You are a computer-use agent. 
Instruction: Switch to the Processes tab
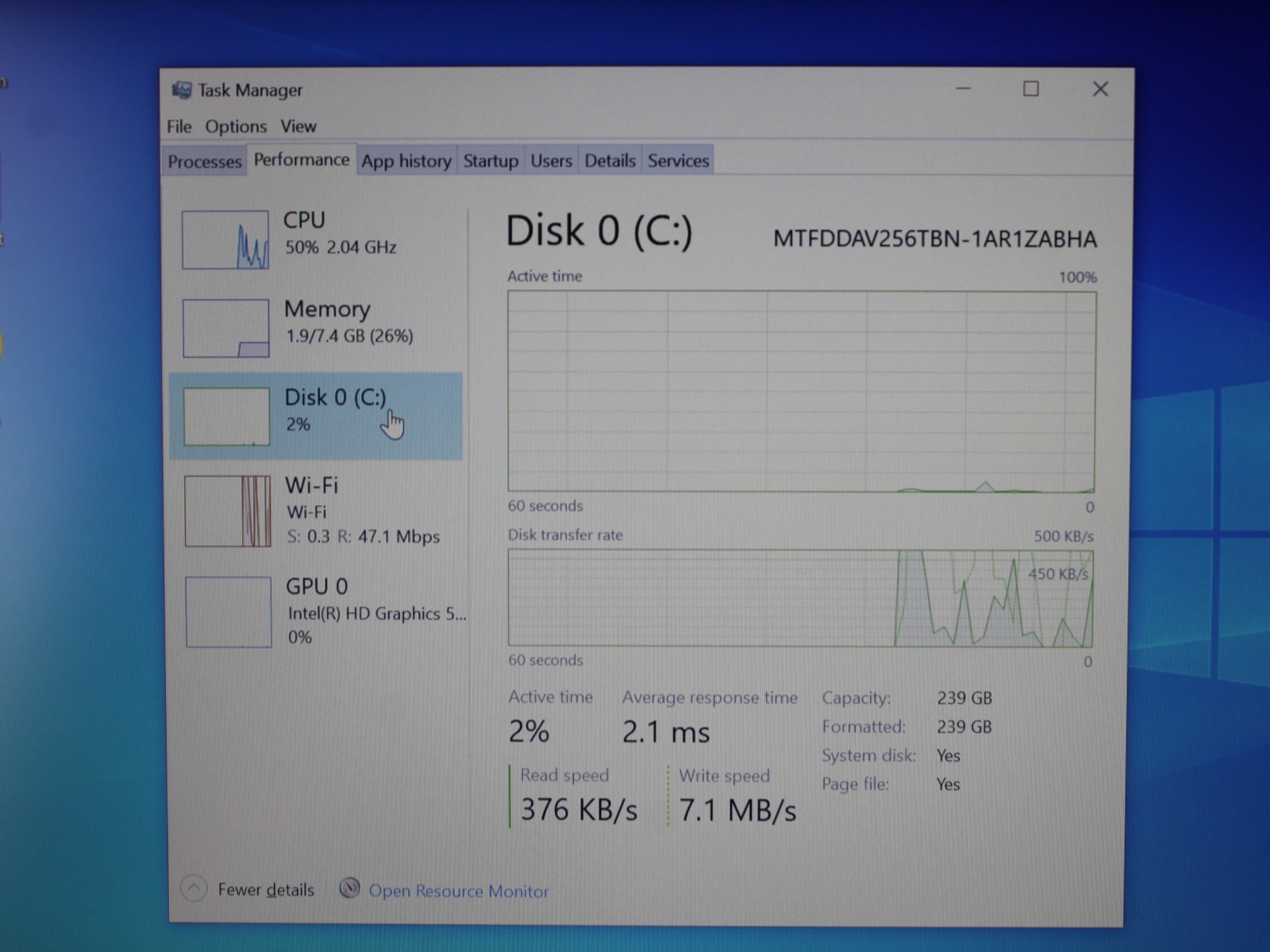pyautogui.click(x=205, y=161)
